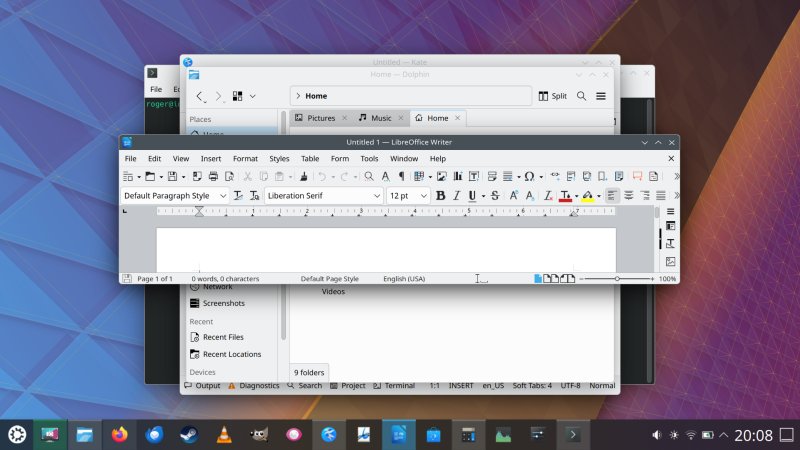
Task: Toggle Italic formatting
Action: click(457, 196)
